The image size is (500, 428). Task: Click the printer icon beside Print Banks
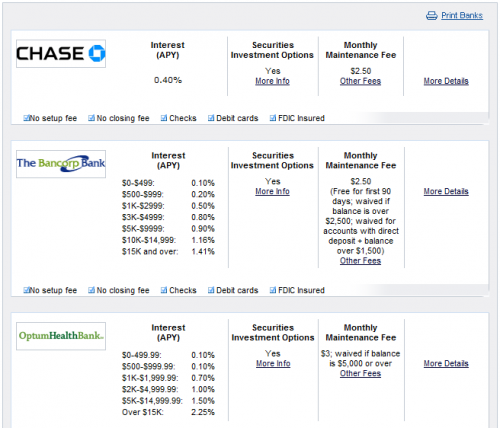(x=432, y=15)
